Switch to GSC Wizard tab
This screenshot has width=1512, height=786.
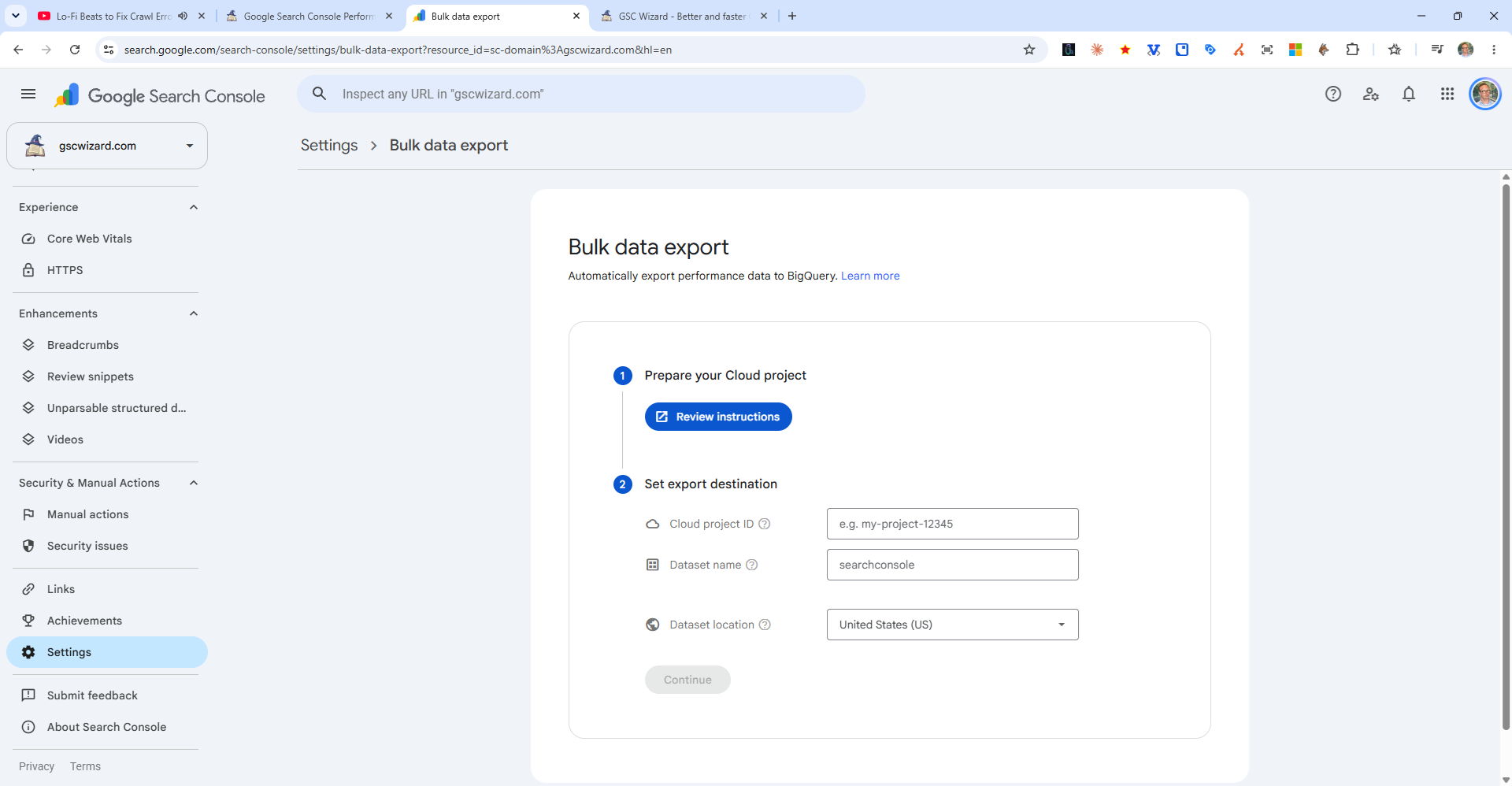682,16
